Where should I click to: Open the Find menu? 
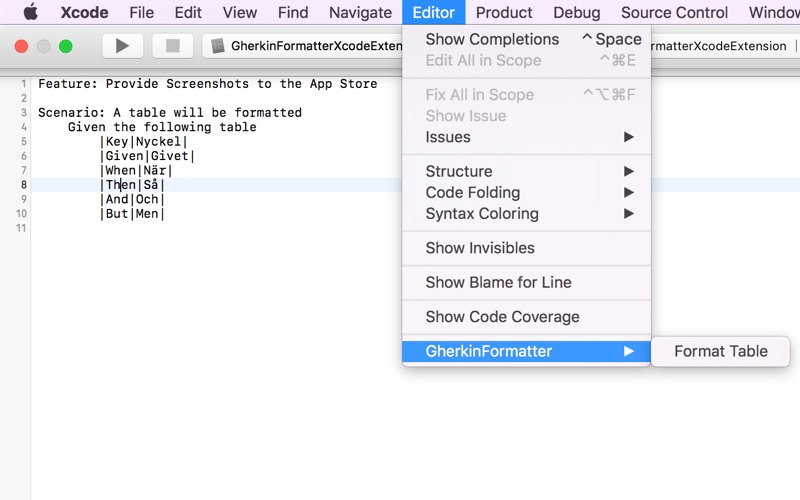point(293,12)
